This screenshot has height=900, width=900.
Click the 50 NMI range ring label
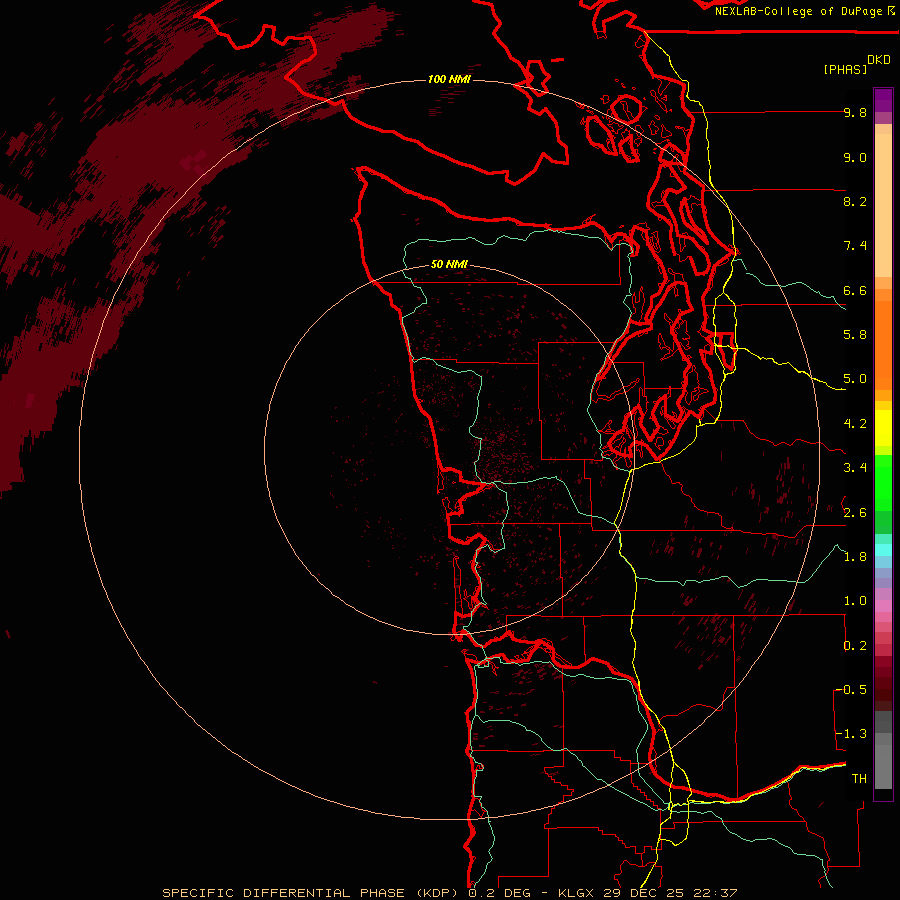point(449,264)
